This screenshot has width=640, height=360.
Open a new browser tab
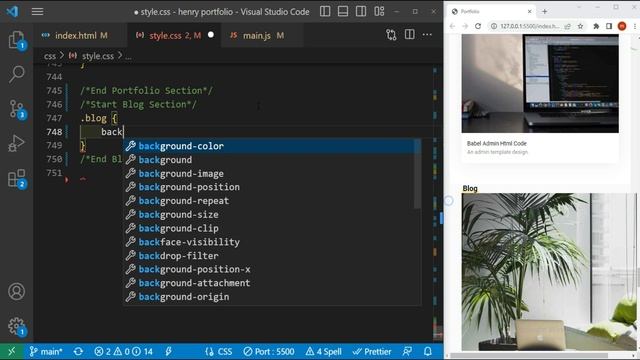[x=544, y=11]
